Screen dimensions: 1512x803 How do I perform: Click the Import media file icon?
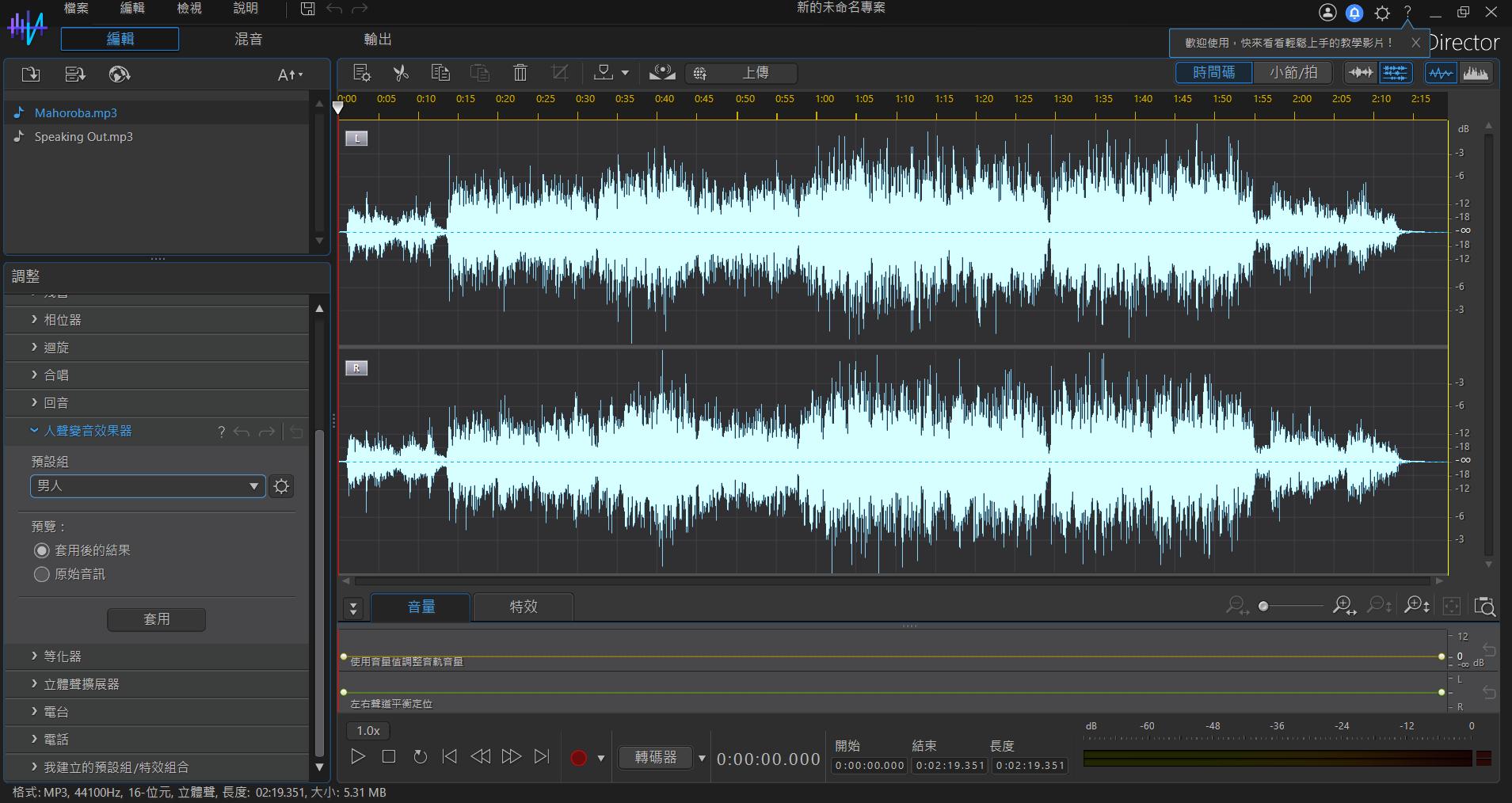29,74
